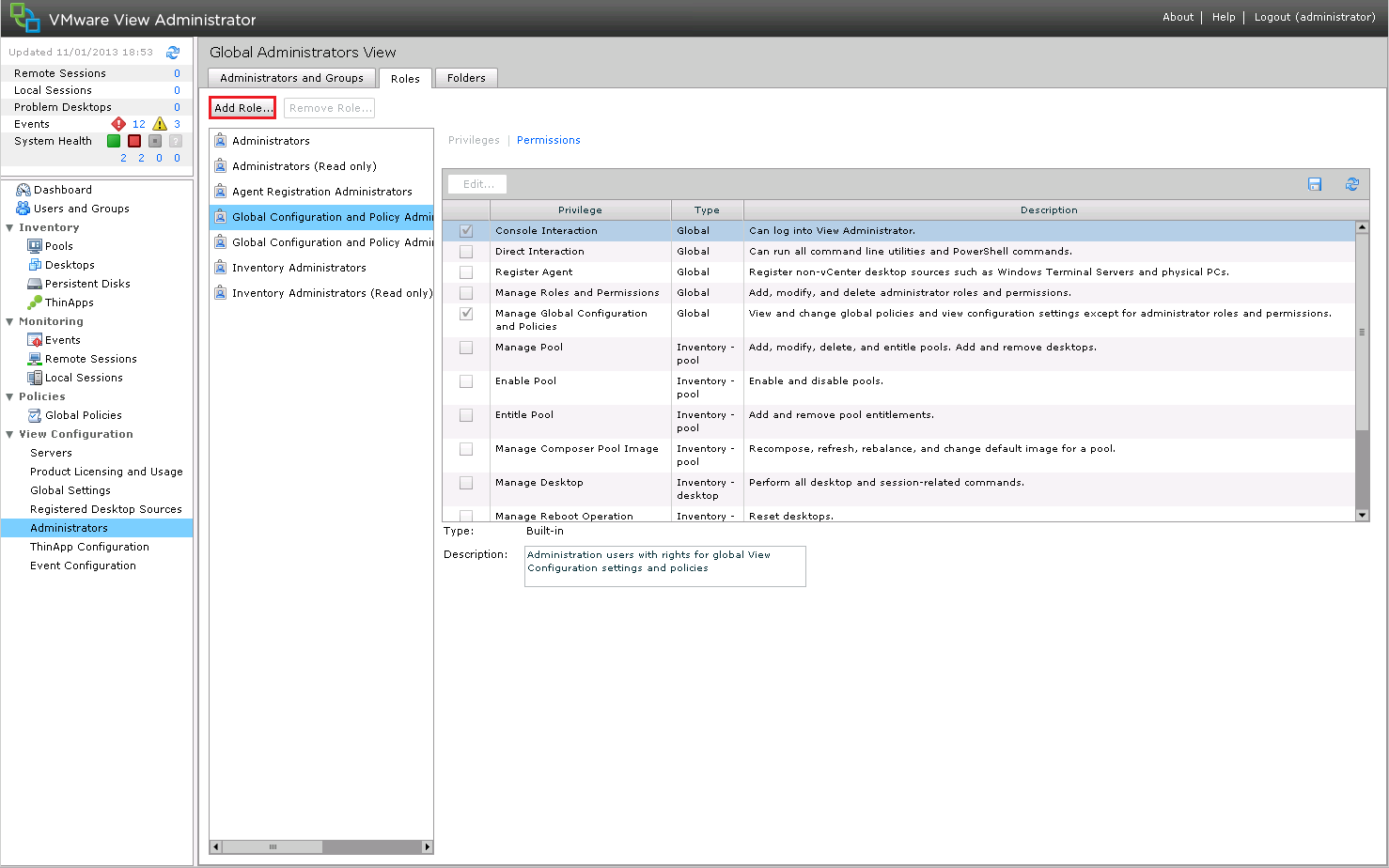Click the red System Health indicator
1389x868 pixels.
(134, 141)
